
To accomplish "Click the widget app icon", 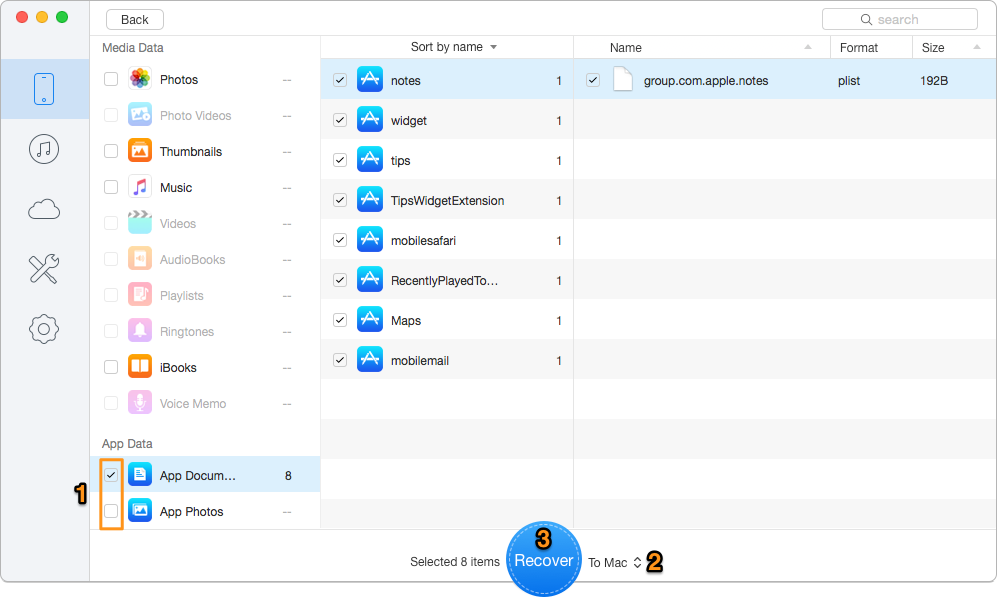I will [369, 120].
